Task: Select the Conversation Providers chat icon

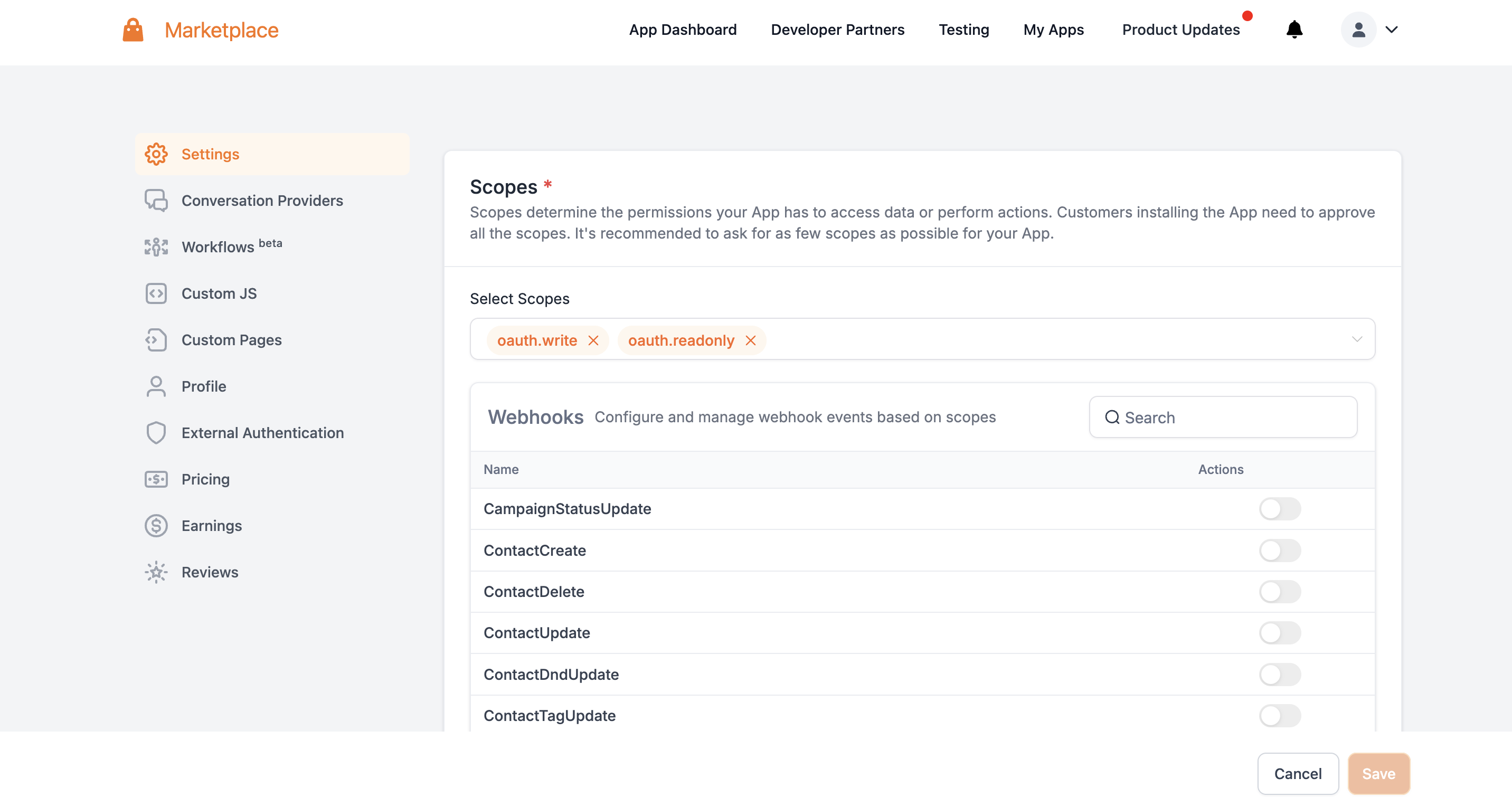Action: coord(156,200)
